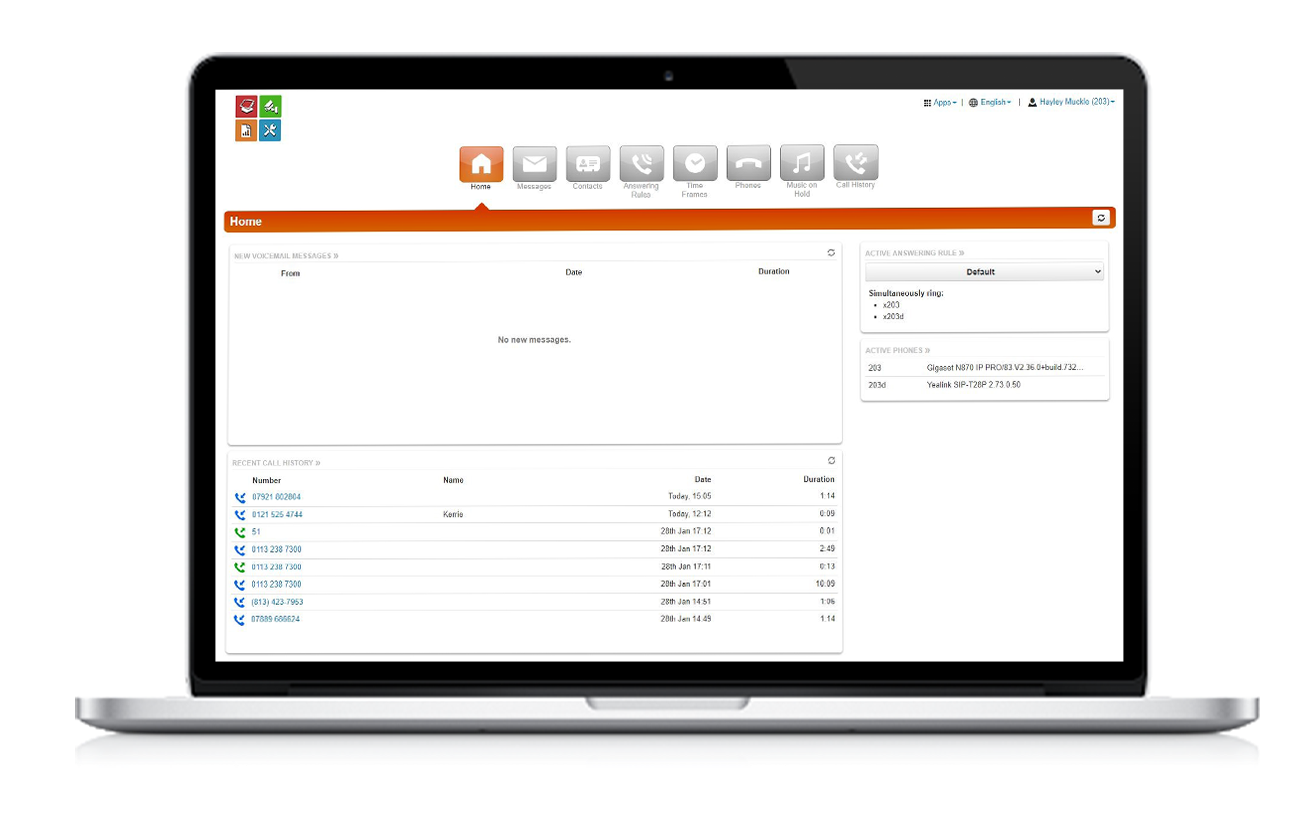Click the 07889 686624 number link

[276, 620]
